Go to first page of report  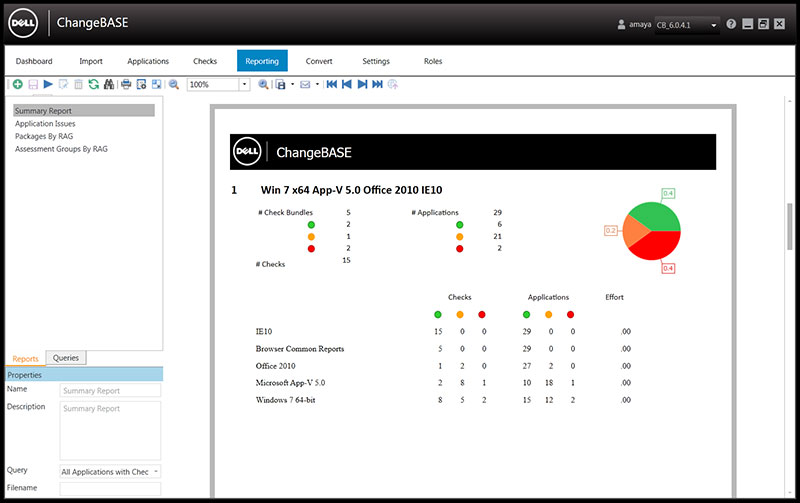332,84
